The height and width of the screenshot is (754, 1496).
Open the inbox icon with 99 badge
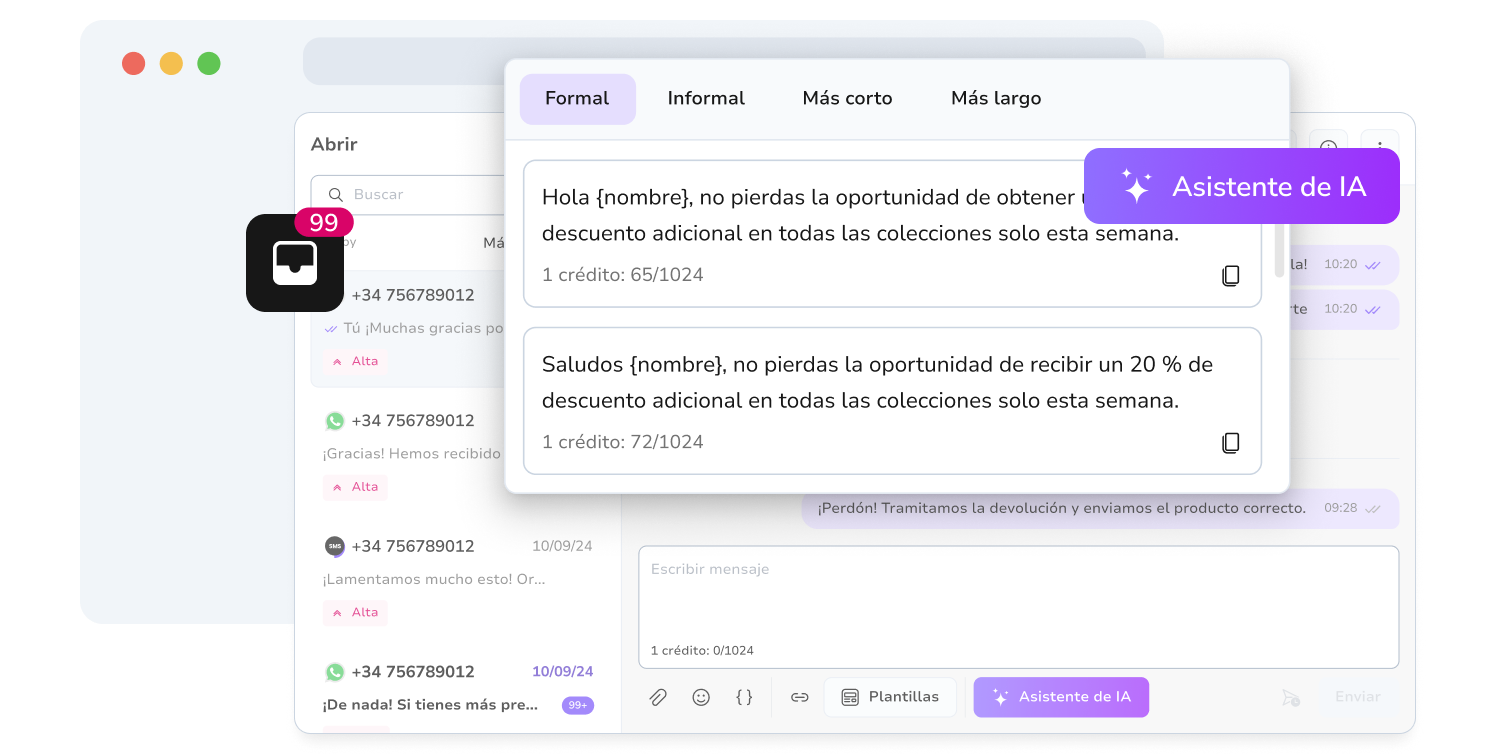click(295, 263)
